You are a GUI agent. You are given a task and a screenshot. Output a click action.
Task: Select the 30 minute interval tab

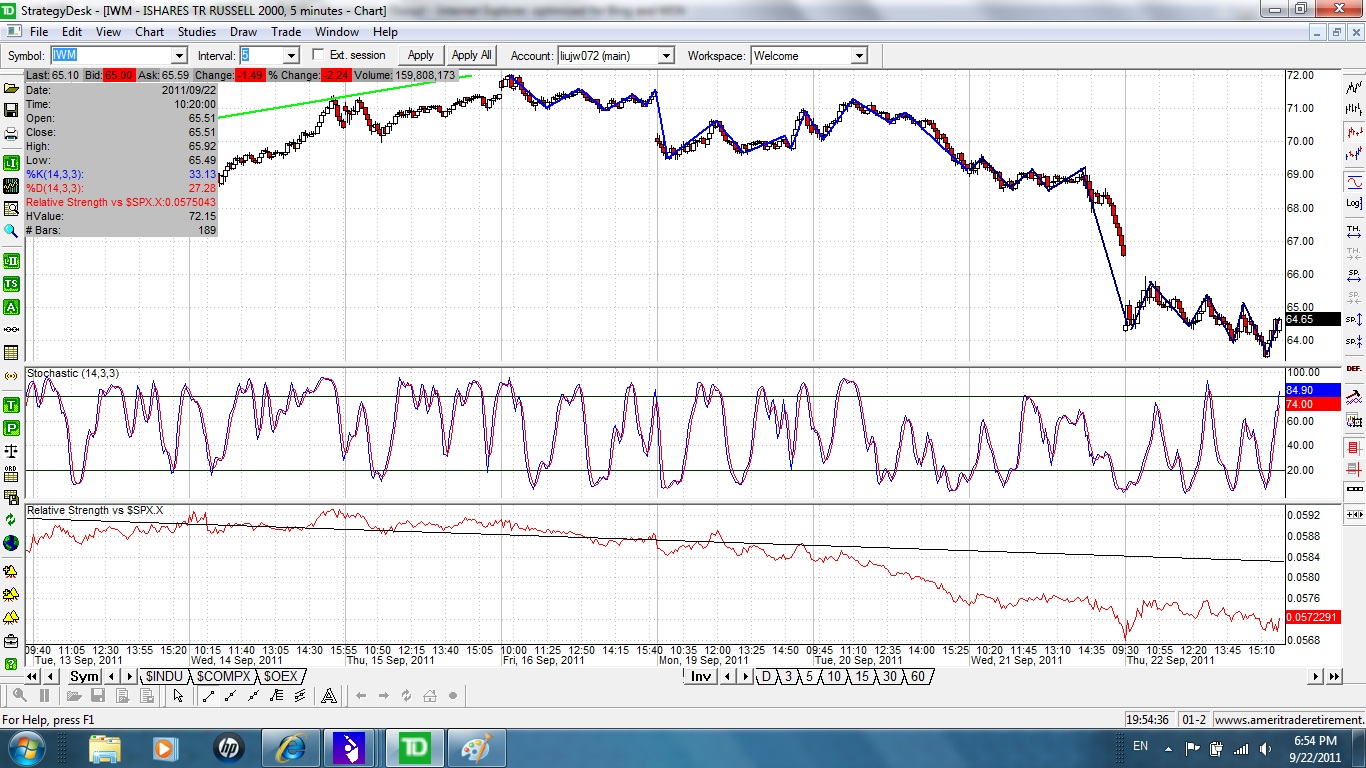pos(889,677)
